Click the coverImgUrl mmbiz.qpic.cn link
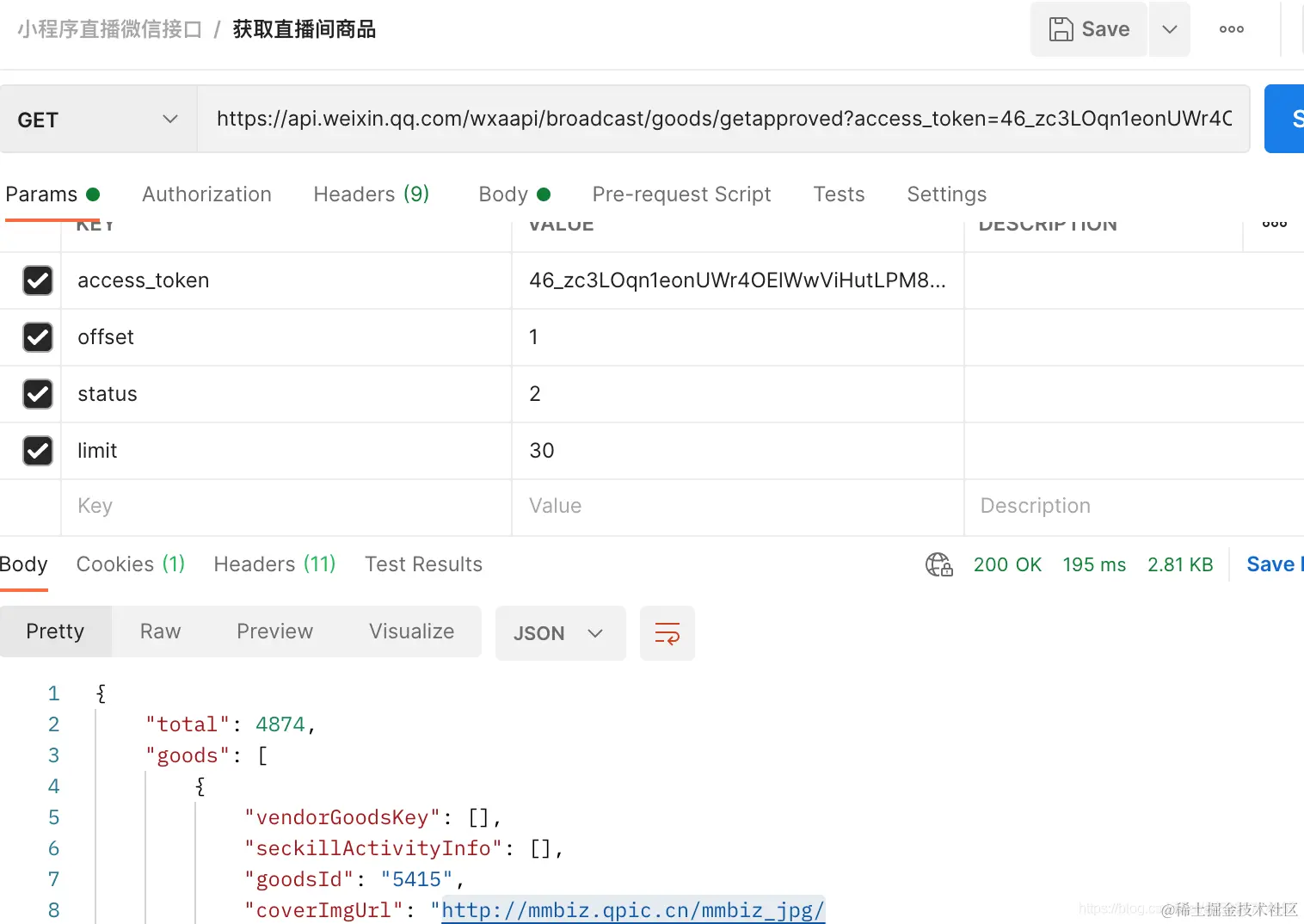 coord(633,910)
